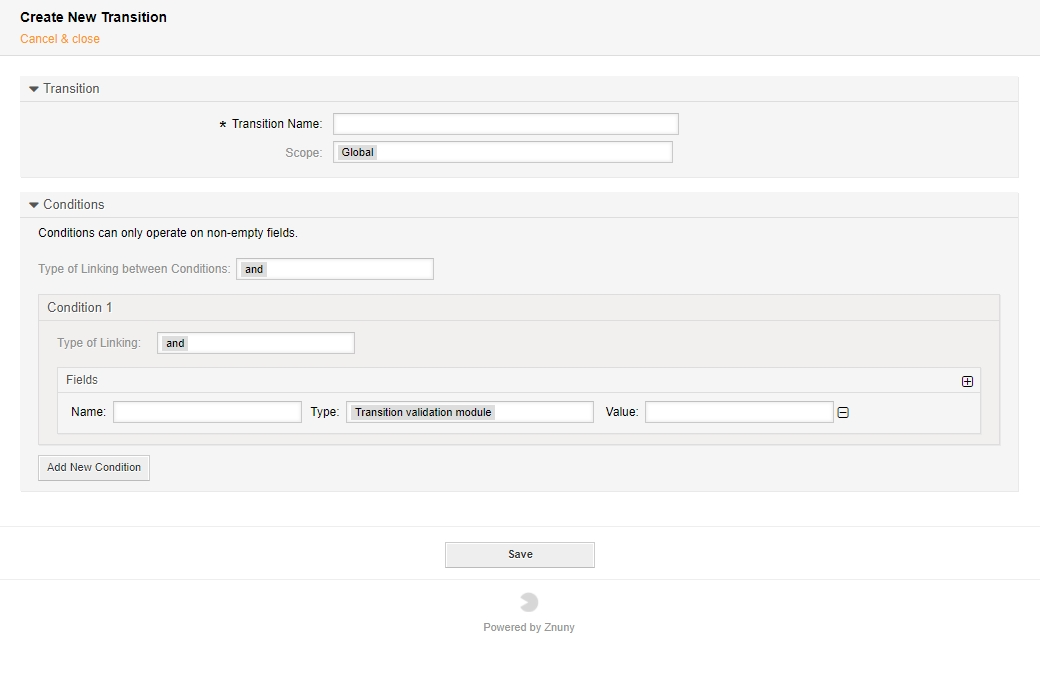The image size is (1040, 699).
Task: Add a new field using the plus icon
Action: point(966,381)
